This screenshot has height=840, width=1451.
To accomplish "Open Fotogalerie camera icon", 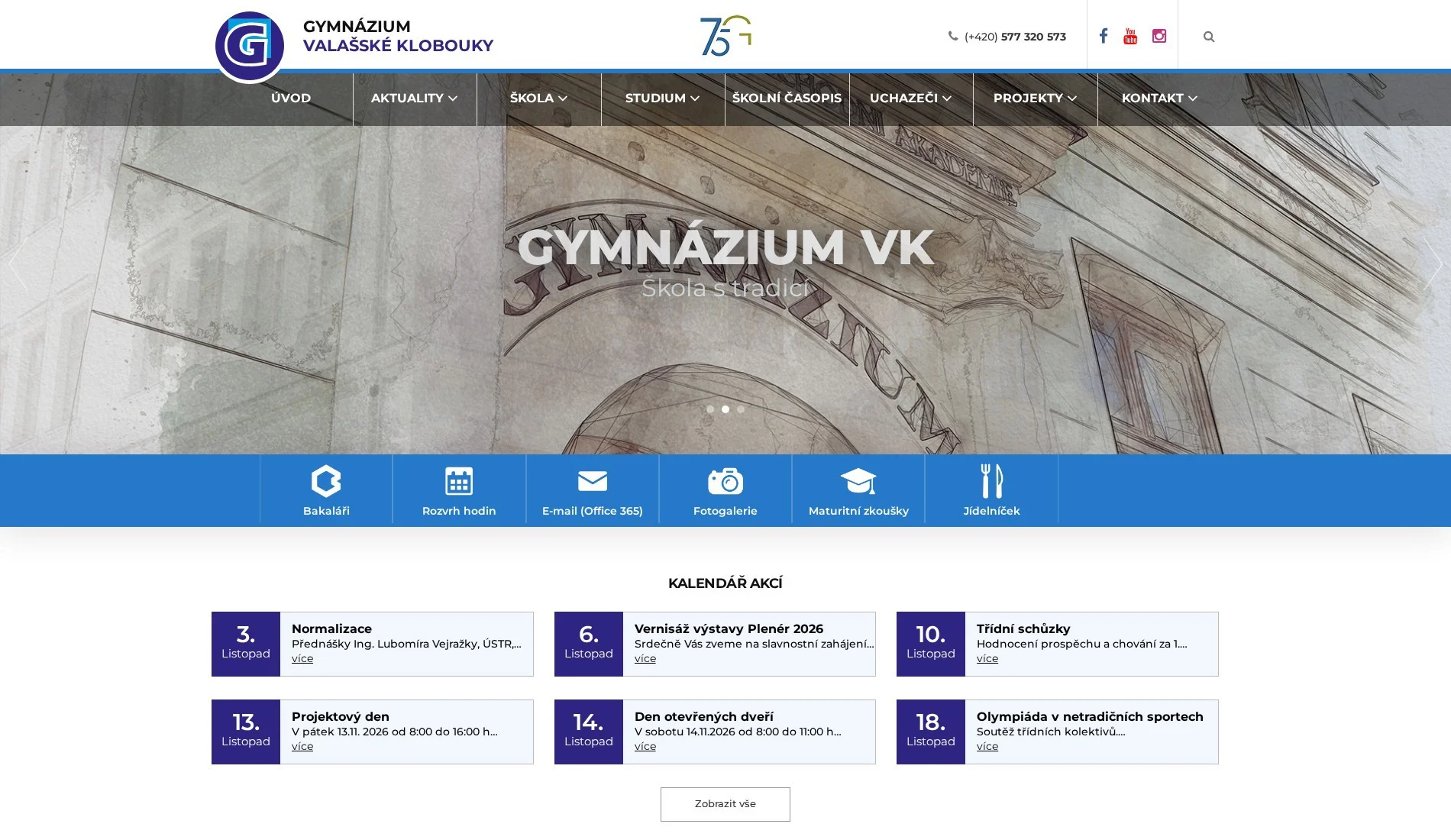I will (725, 481).
